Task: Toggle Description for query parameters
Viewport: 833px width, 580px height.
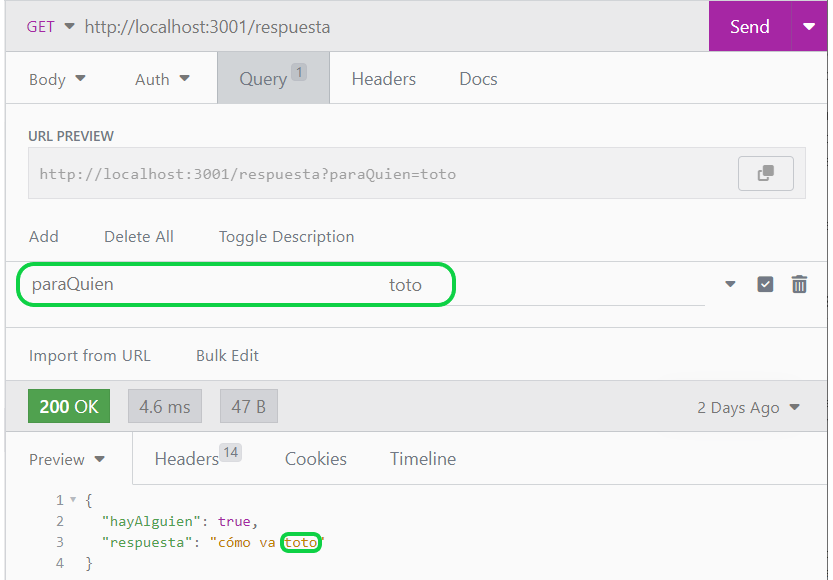Action: (286, 236)
